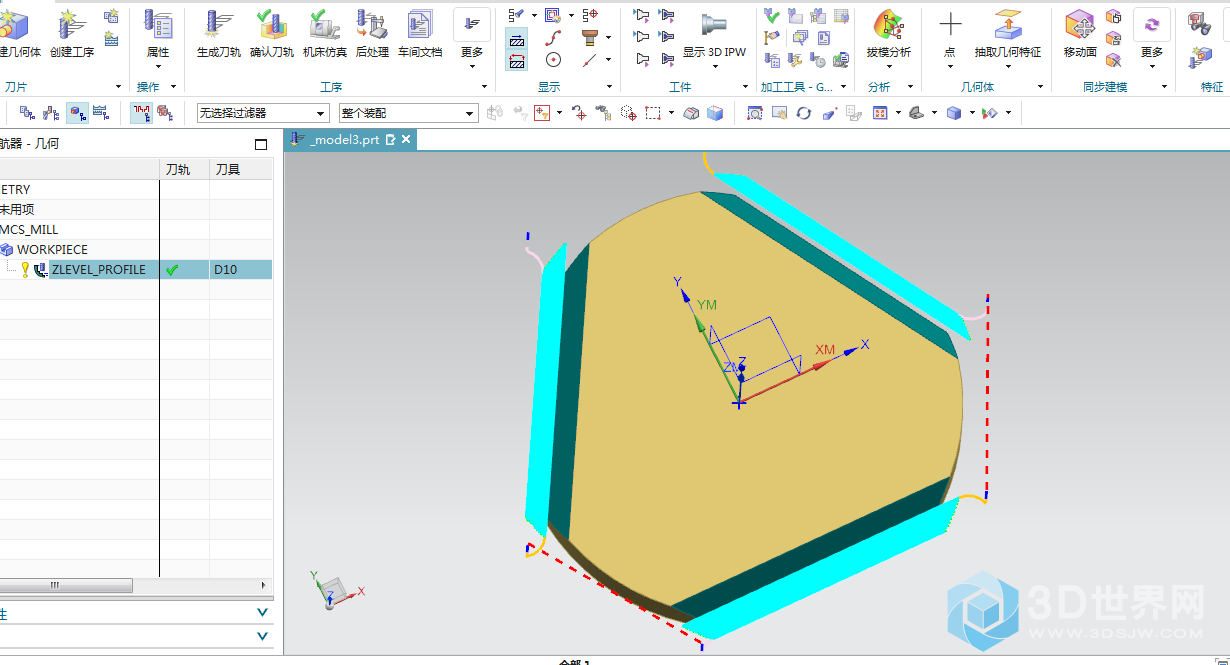1230x665 pixels.
Task: Run 后处理 post process
Action: 372,33
